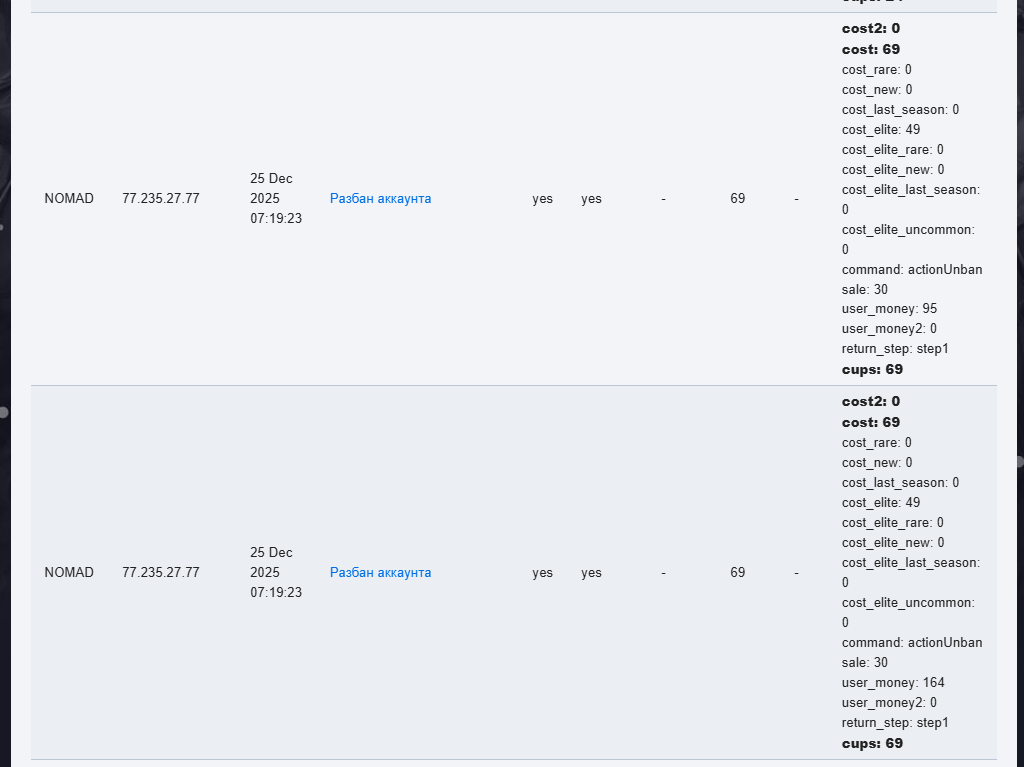Click "cost_elite: 49" in the lower row
This screenshot has width=1024, height=767.
click(880, 503)
